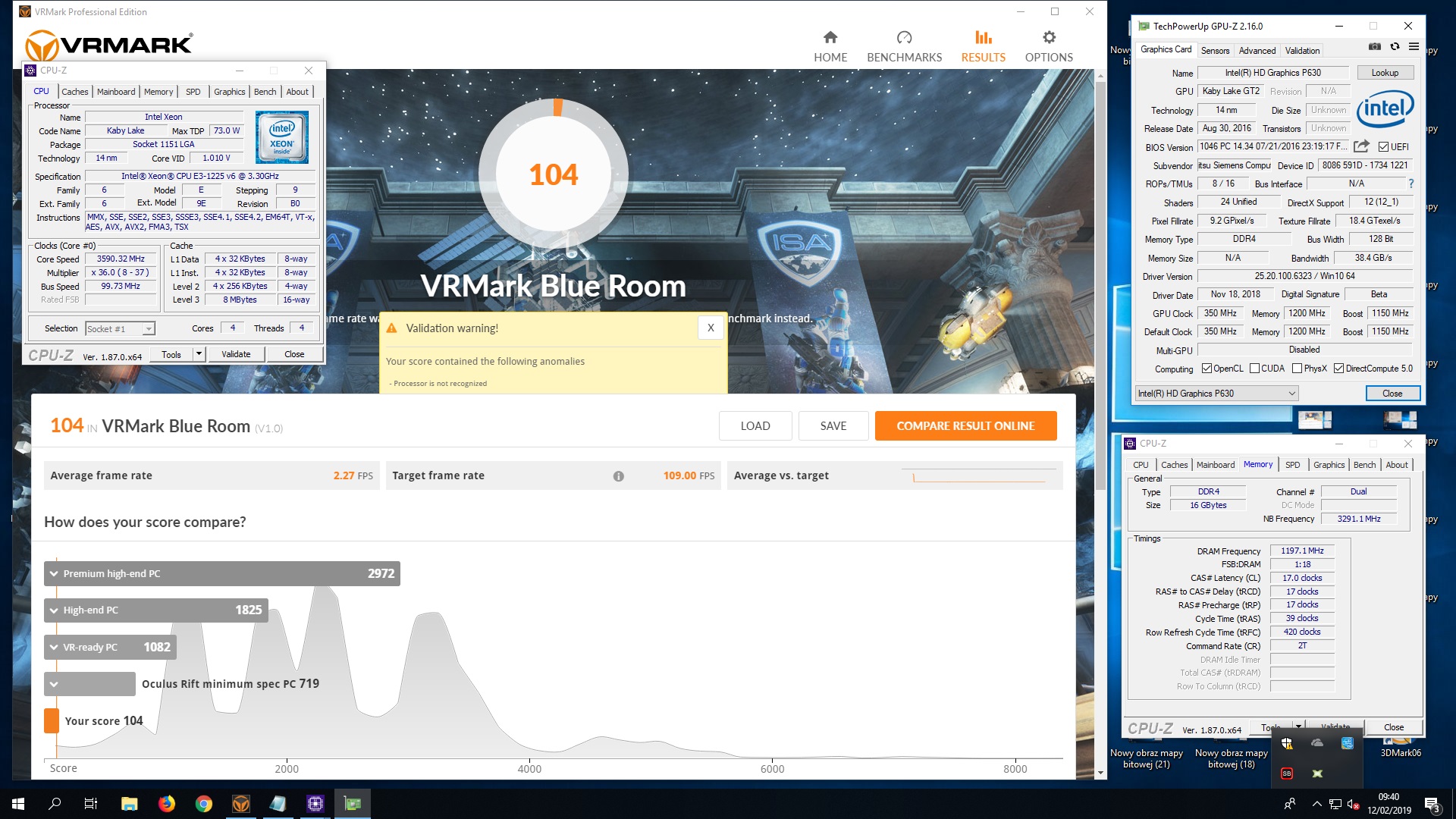Viewport: 1456px width, 819px height.
Task: Open the Advanced tab in GPU-Z
Action: click(1257, 51)
